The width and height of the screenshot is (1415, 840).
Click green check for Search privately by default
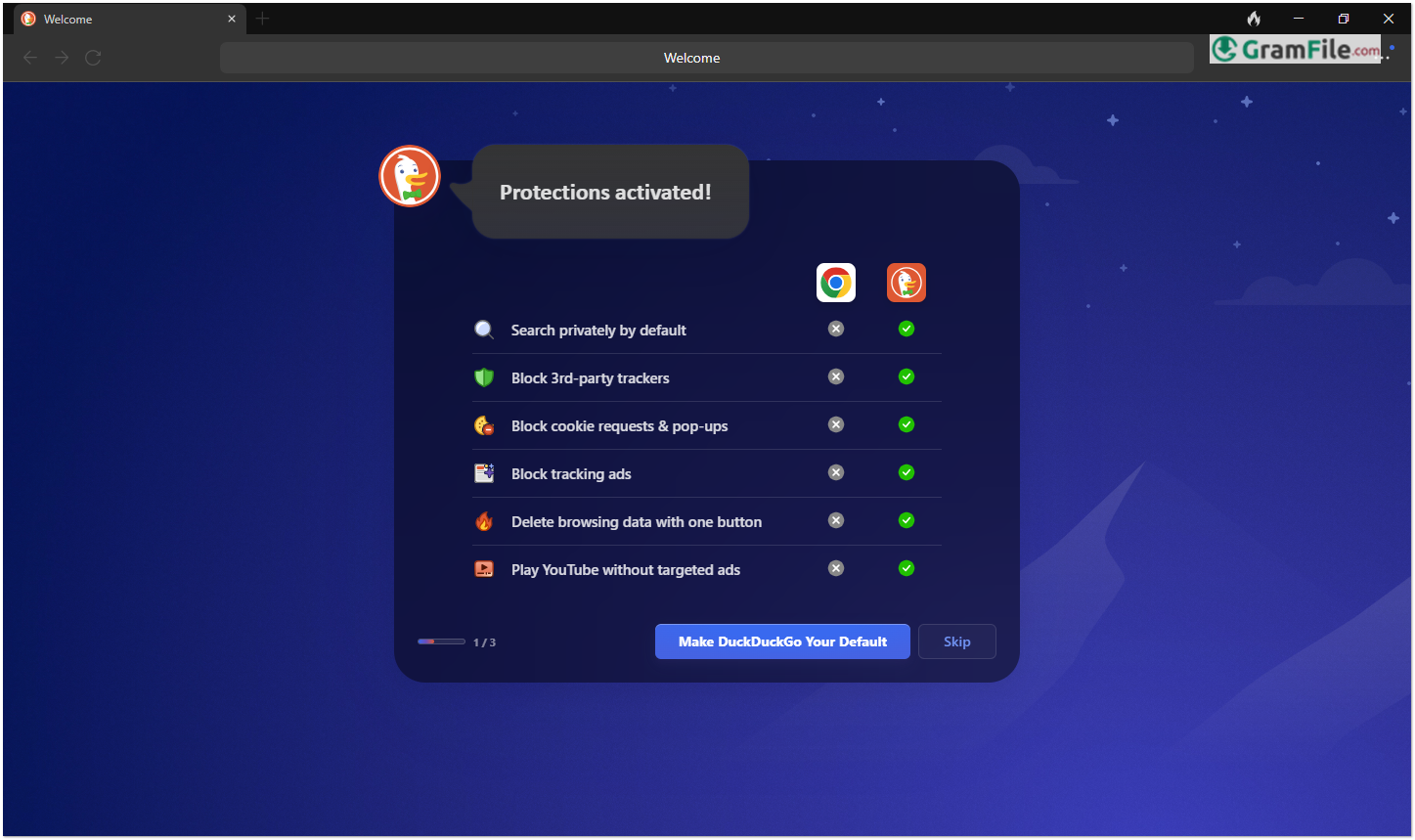906,329
